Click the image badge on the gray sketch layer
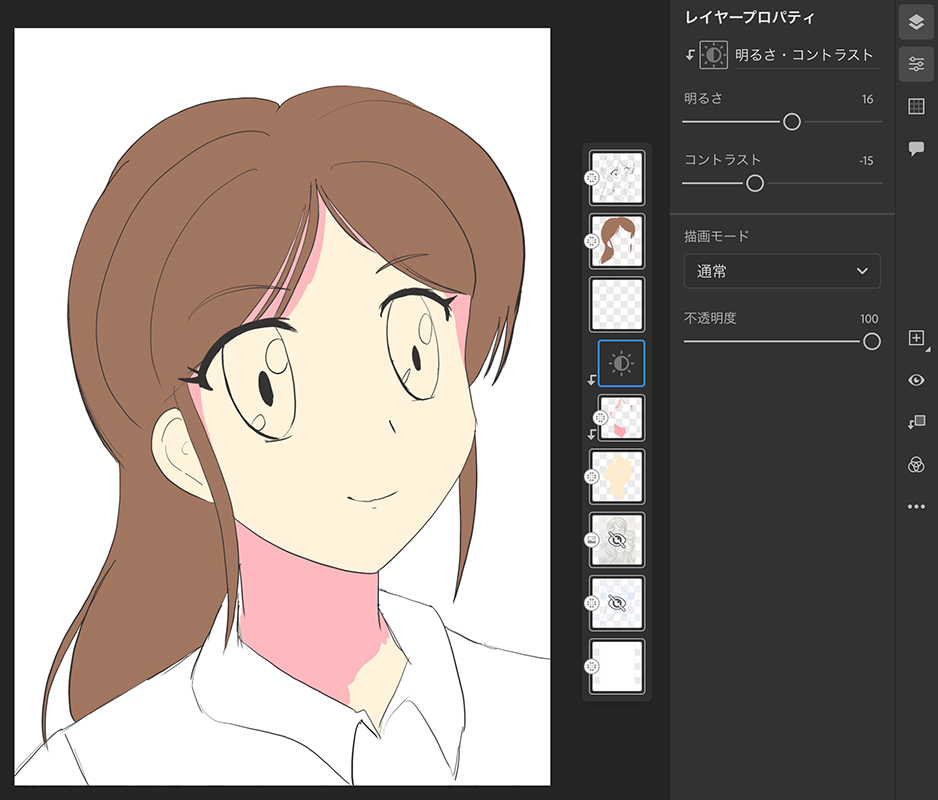 tap(591, 540)
